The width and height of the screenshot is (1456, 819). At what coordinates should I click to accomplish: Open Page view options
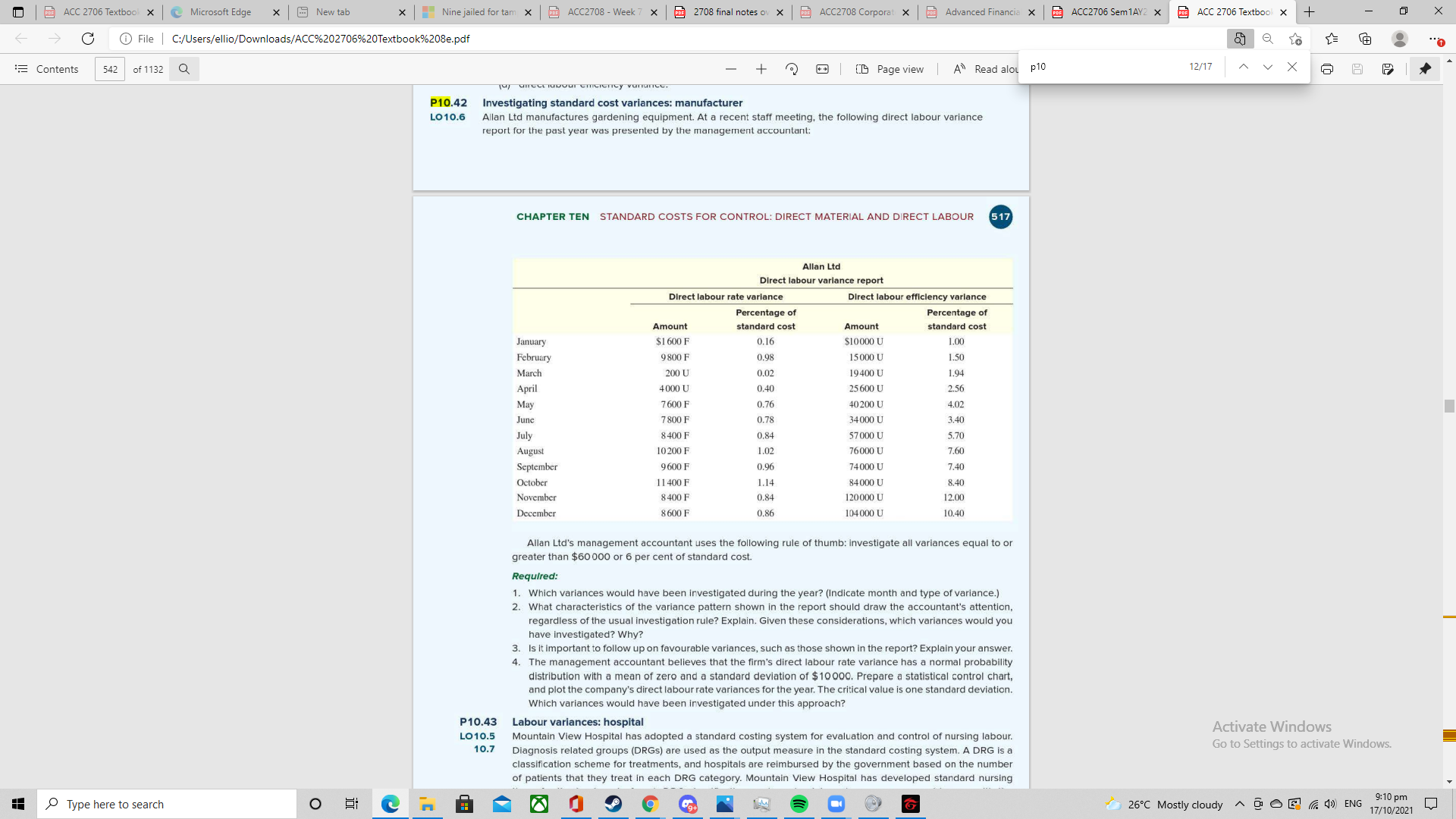[x=890, y=68]
